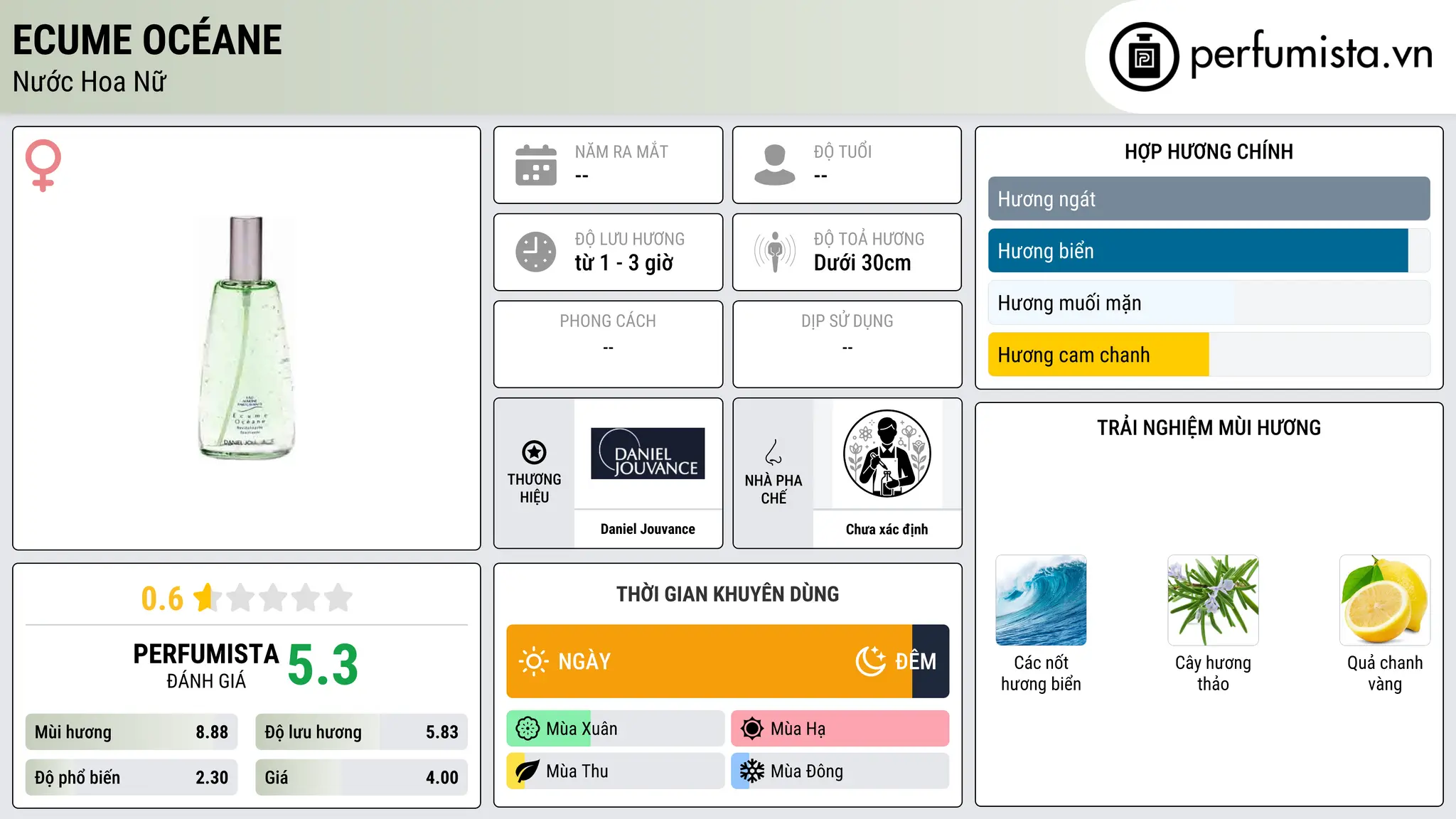The width and height of the screenshot is (1456, 819).
Task: Click the 'từ 1 - 3 giờ' longevity value
Action: [624, 263]
